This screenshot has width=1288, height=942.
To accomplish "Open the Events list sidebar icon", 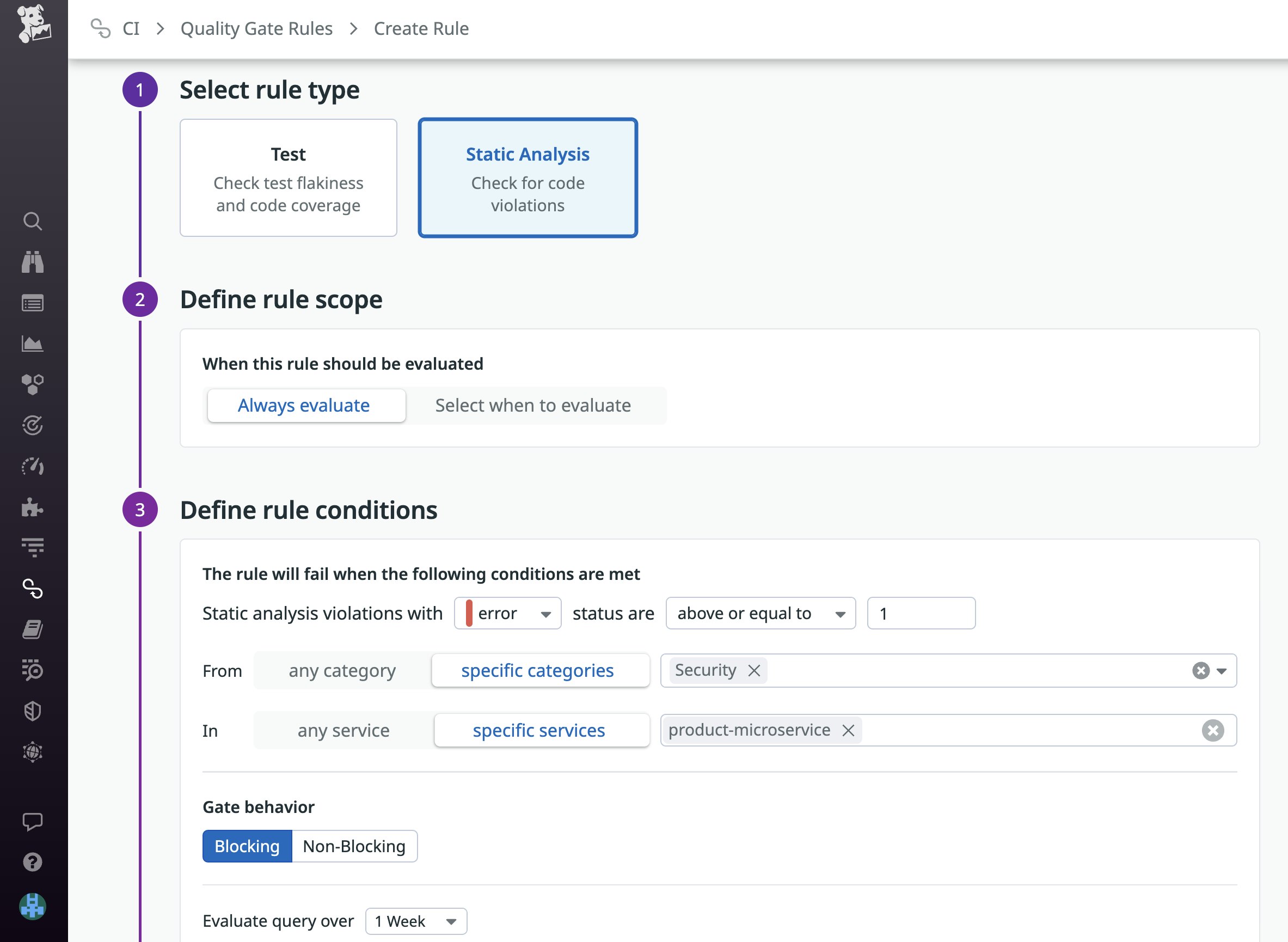I will point(33,302).
